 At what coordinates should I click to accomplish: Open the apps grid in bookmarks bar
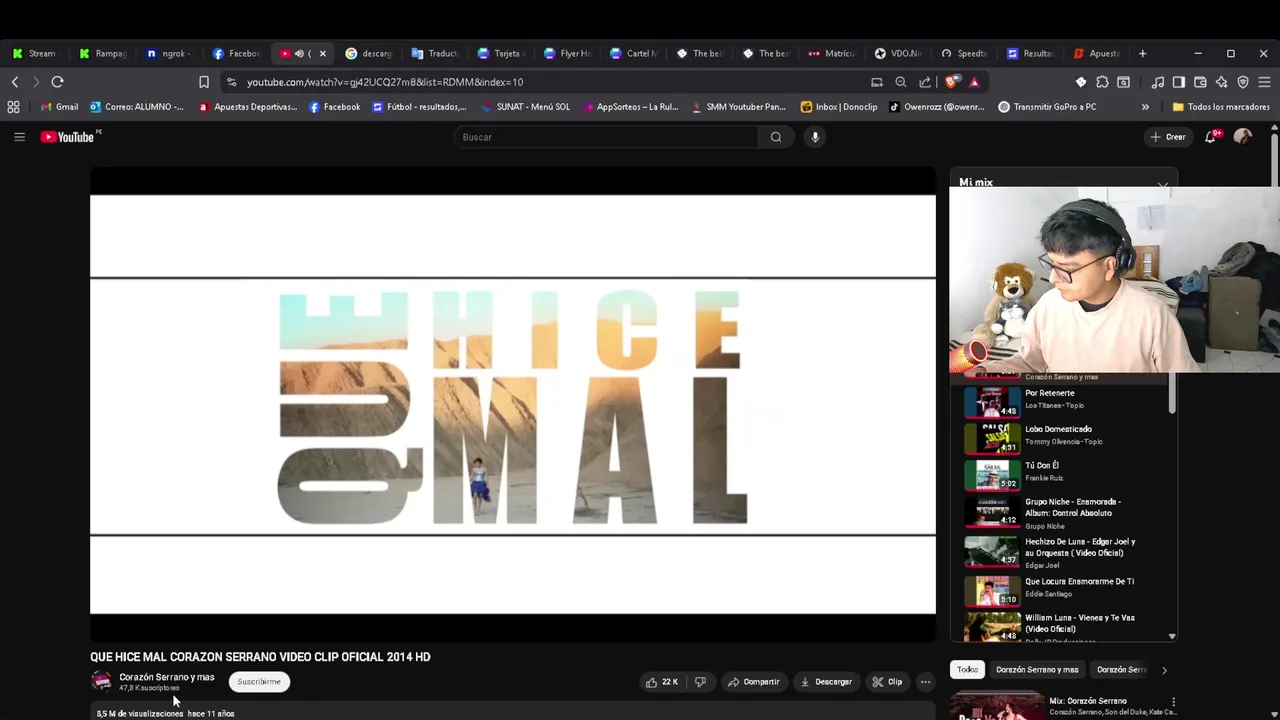click(x=13, y=107)
